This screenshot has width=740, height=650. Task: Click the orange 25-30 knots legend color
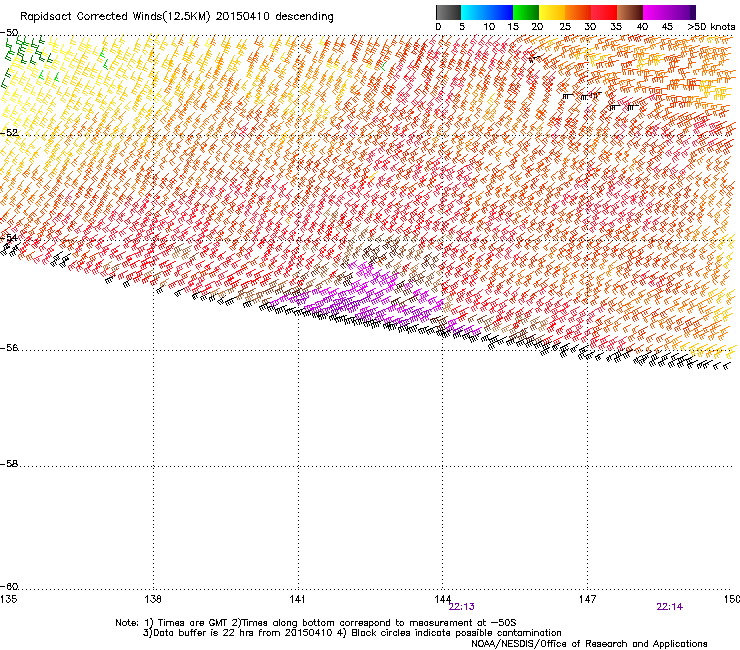578,12
